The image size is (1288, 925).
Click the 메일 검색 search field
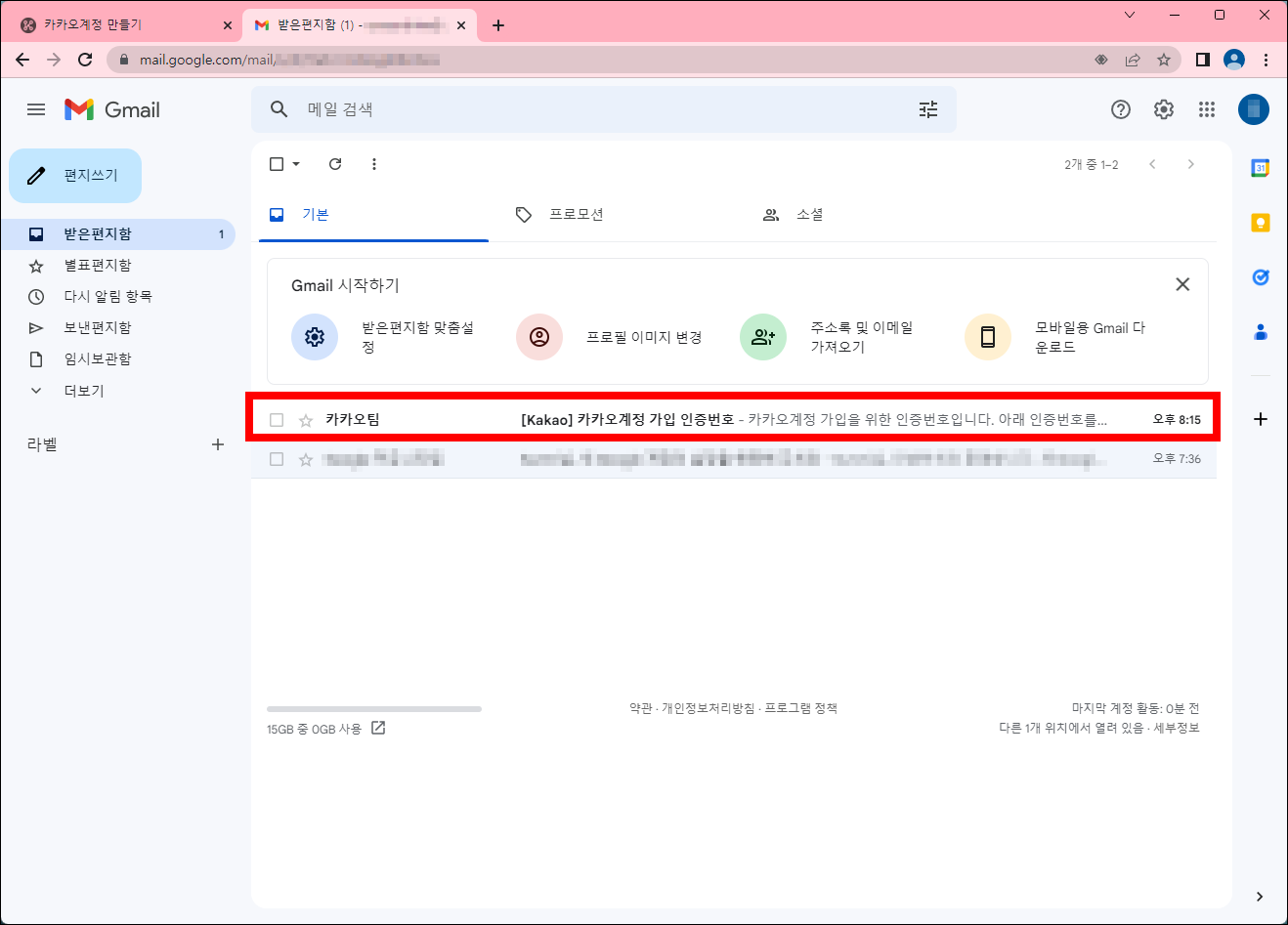(606, 109)
